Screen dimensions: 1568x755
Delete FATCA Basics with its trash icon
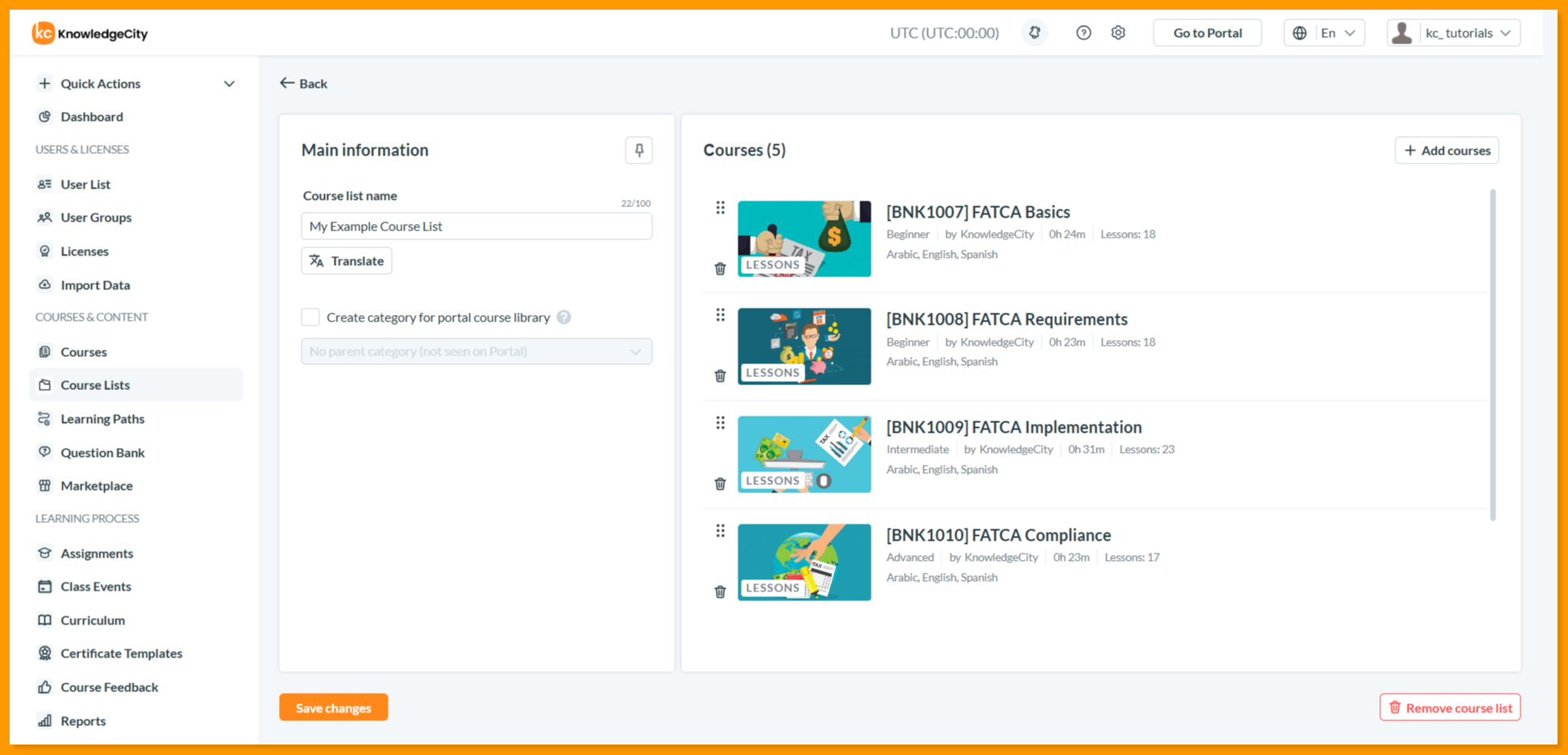[x=720, y=268]
